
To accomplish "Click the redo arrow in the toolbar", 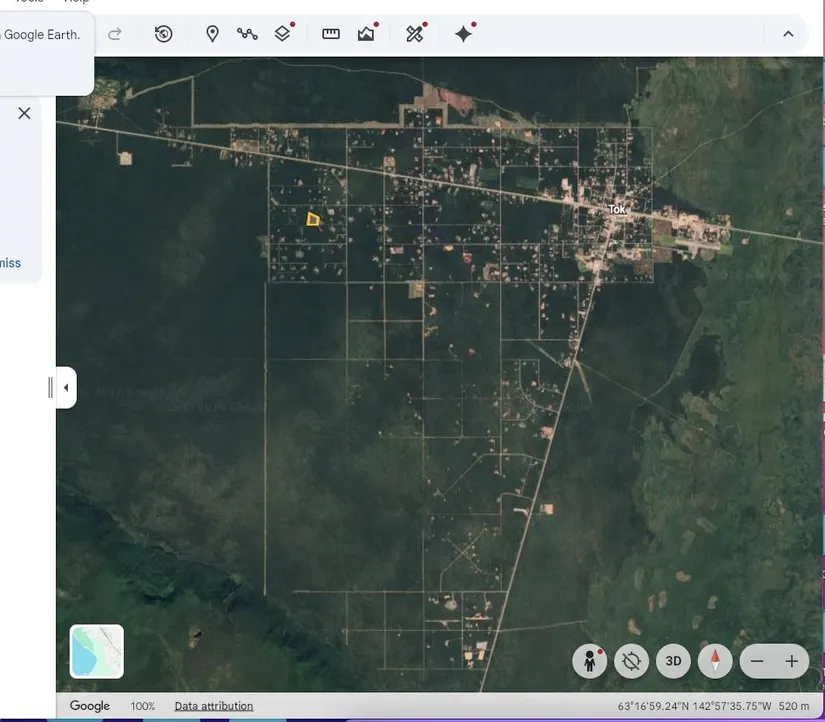I will [115, 34].
